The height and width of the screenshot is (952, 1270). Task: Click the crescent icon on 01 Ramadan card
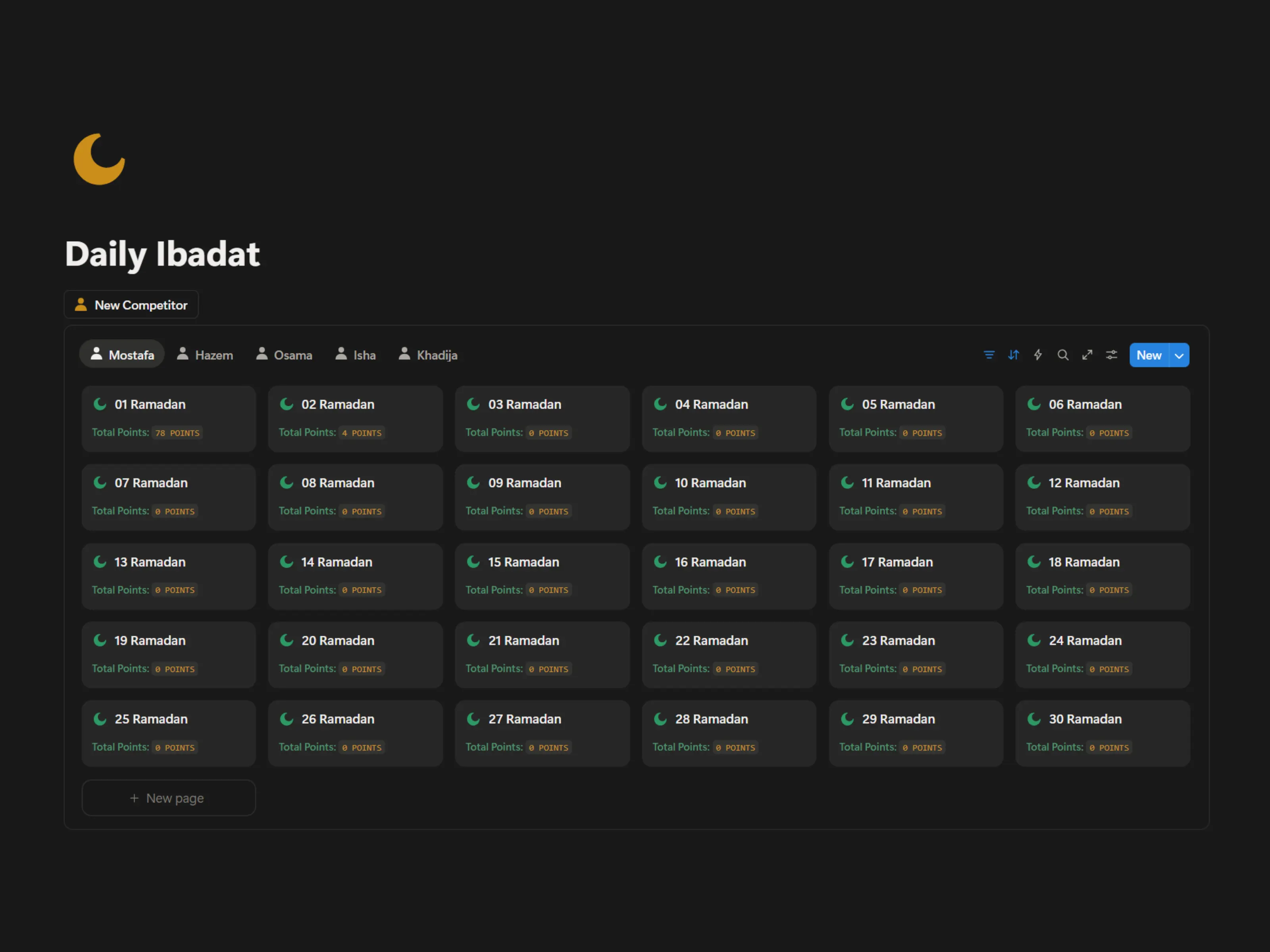tap(100, 404)
